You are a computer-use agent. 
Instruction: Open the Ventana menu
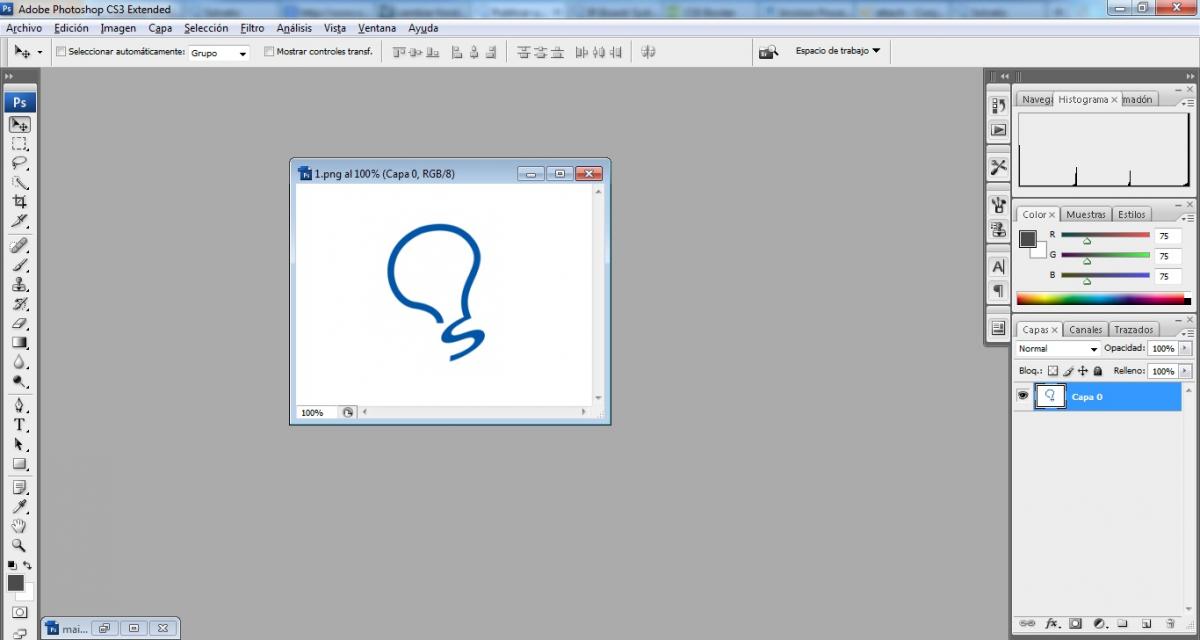(x=377, y=28)
